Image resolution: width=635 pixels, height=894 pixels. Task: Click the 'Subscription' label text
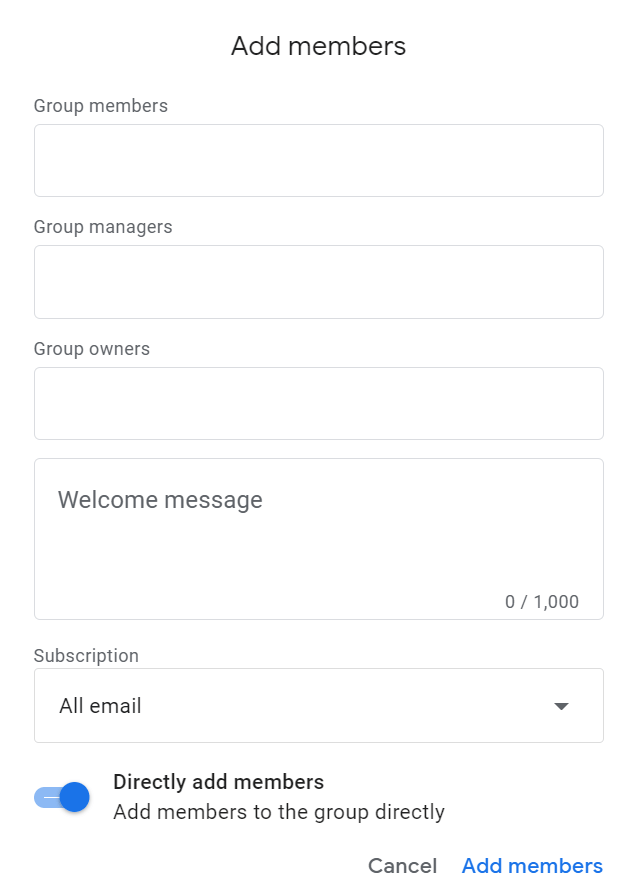pyautogui.click(x=86, y=656)
